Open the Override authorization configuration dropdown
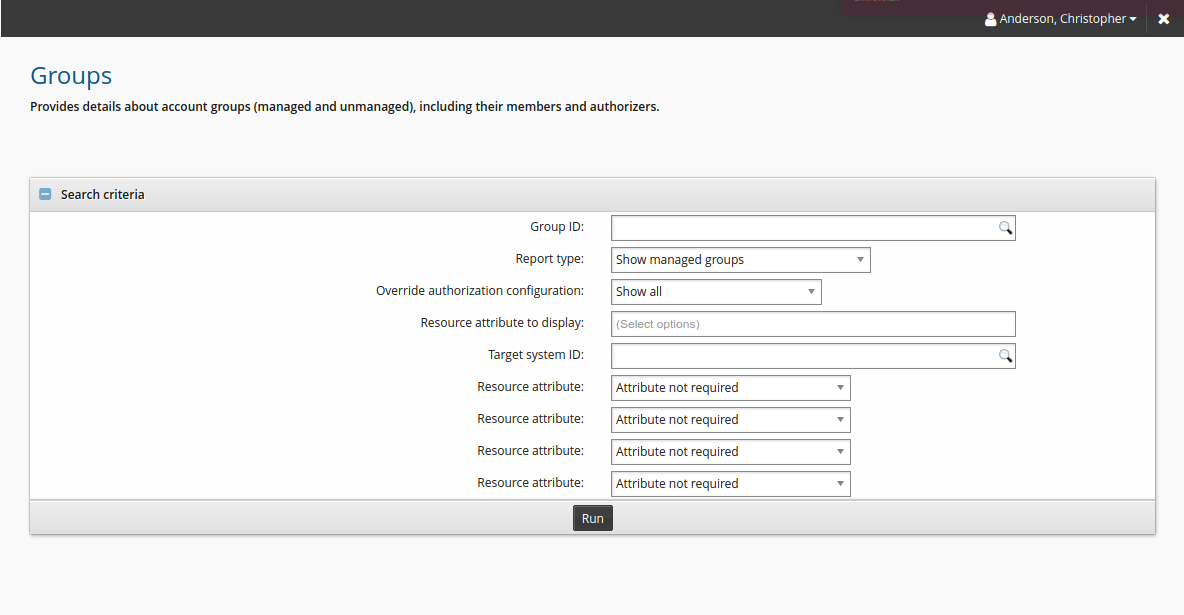The height and width of the screenshot is (615, 1184). 716,292
